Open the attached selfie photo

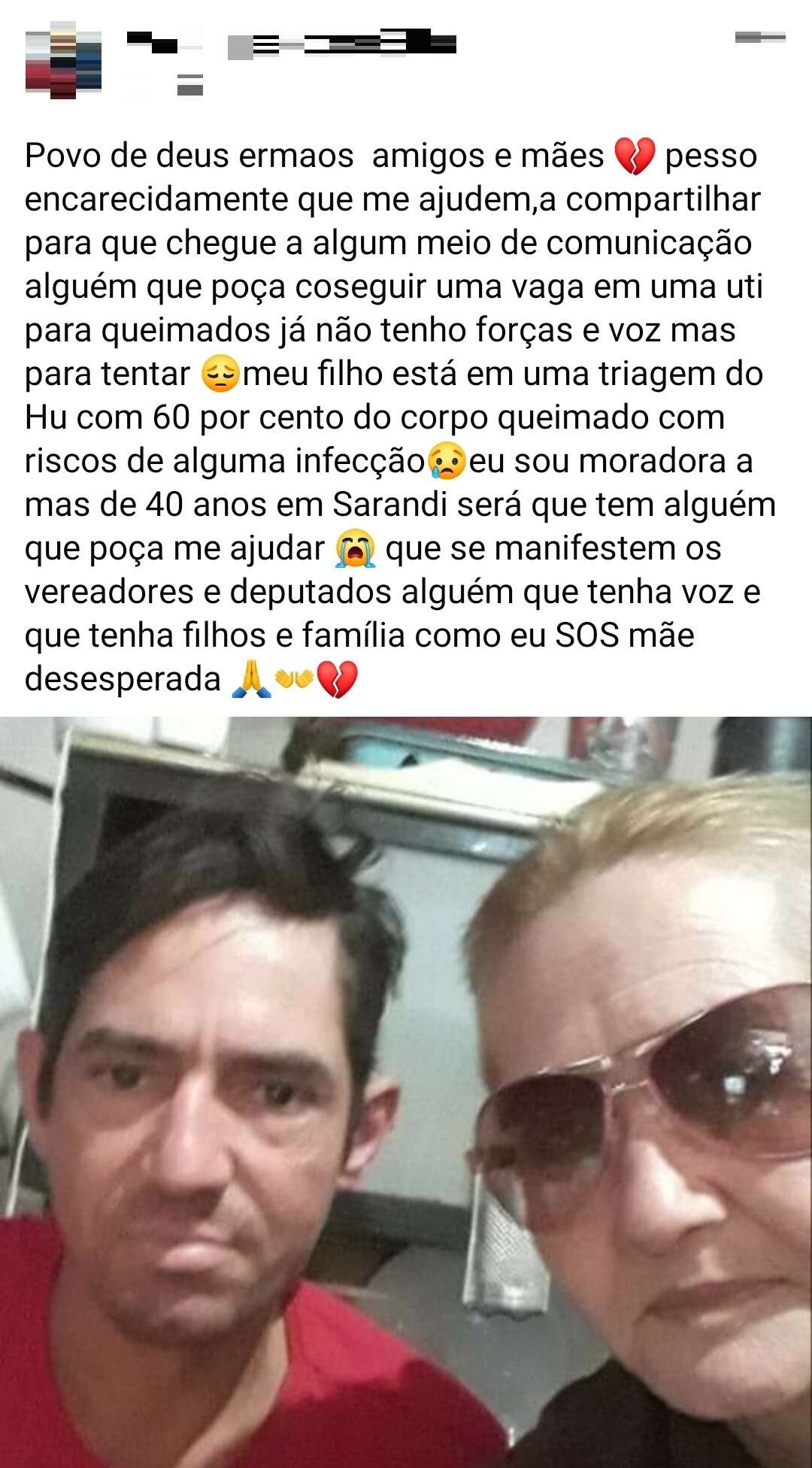pos(406,1092)
